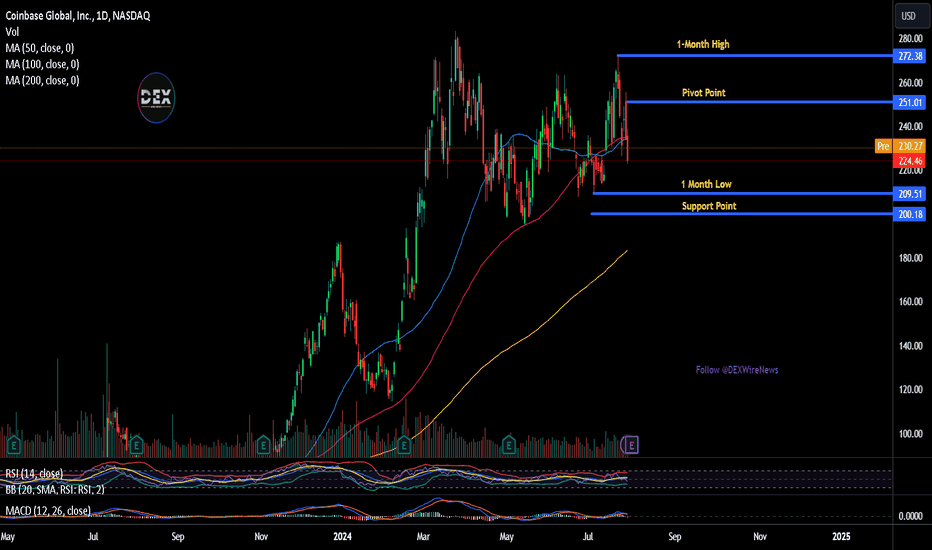The height and width of the screenshot is (550, 932).
Task: Click the Mar label on time axis
Action: pyautogui.click(x=423, y=536)
